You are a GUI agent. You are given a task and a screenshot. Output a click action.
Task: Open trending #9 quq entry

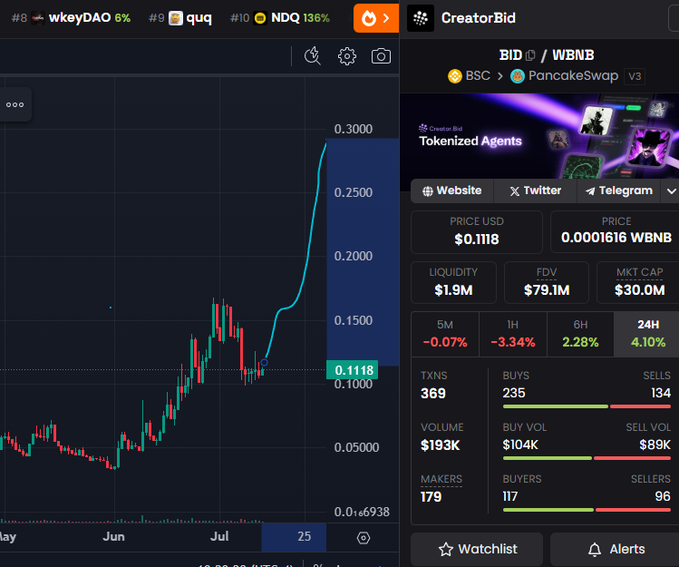click(x=180, y=18)
